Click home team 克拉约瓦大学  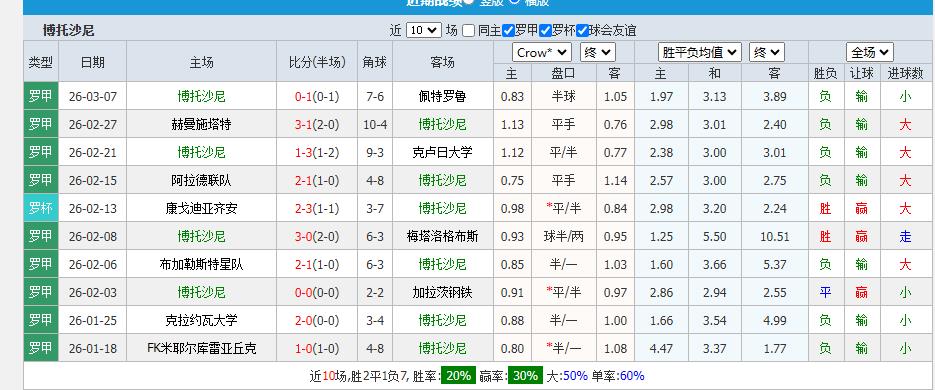pos(201,321)
